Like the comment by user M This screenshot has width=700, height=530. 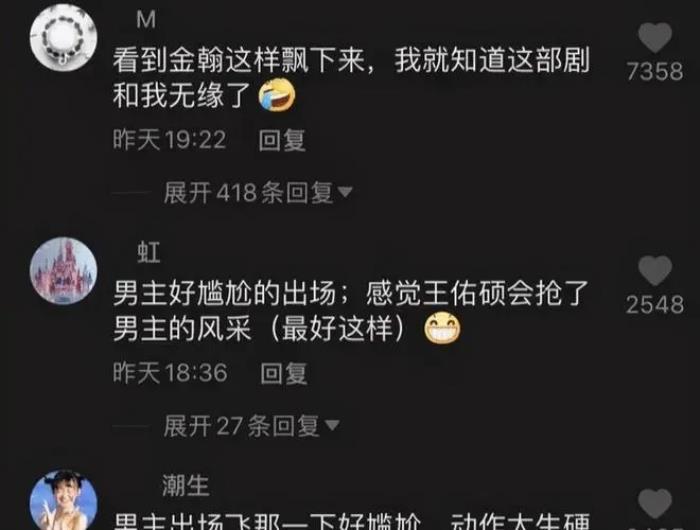[655, 38]
